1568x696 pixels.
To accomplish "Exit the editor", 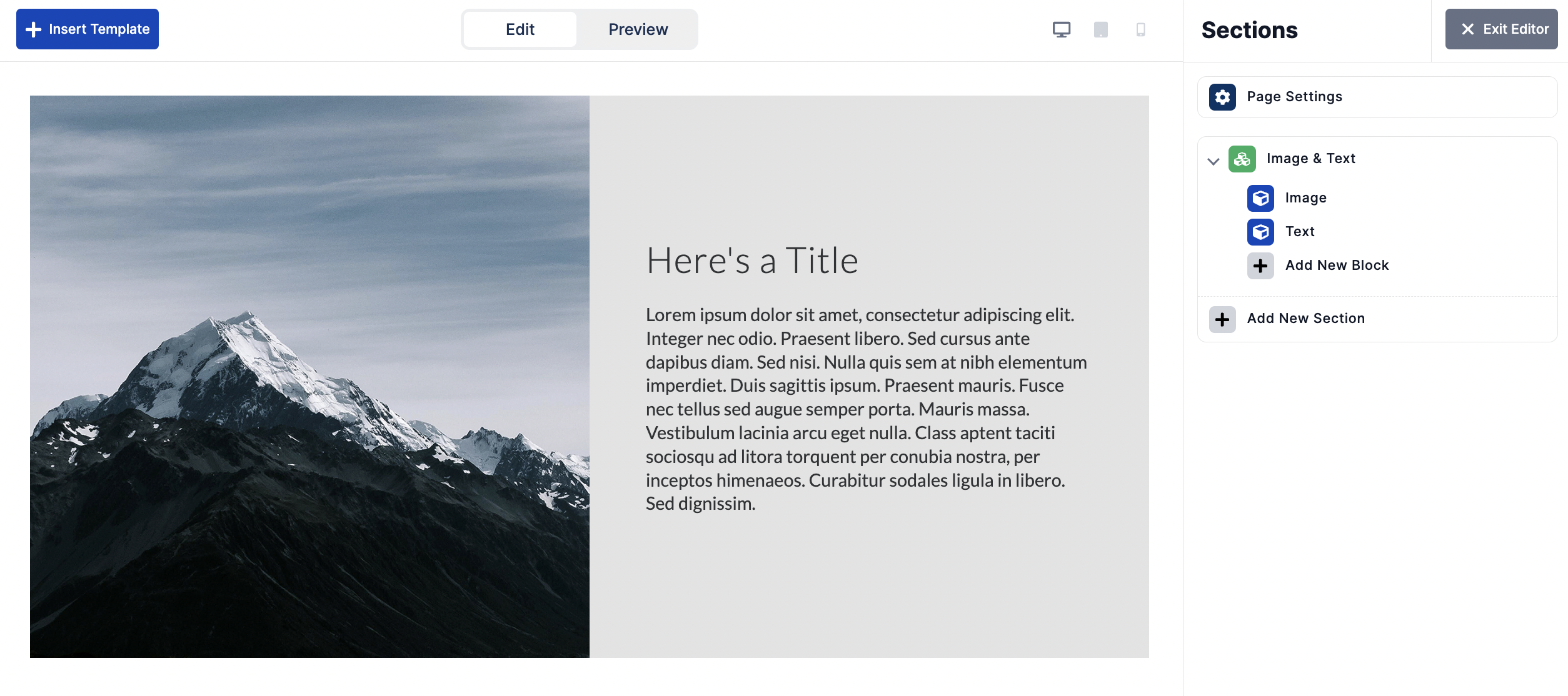I will (x=1501, y=29).
